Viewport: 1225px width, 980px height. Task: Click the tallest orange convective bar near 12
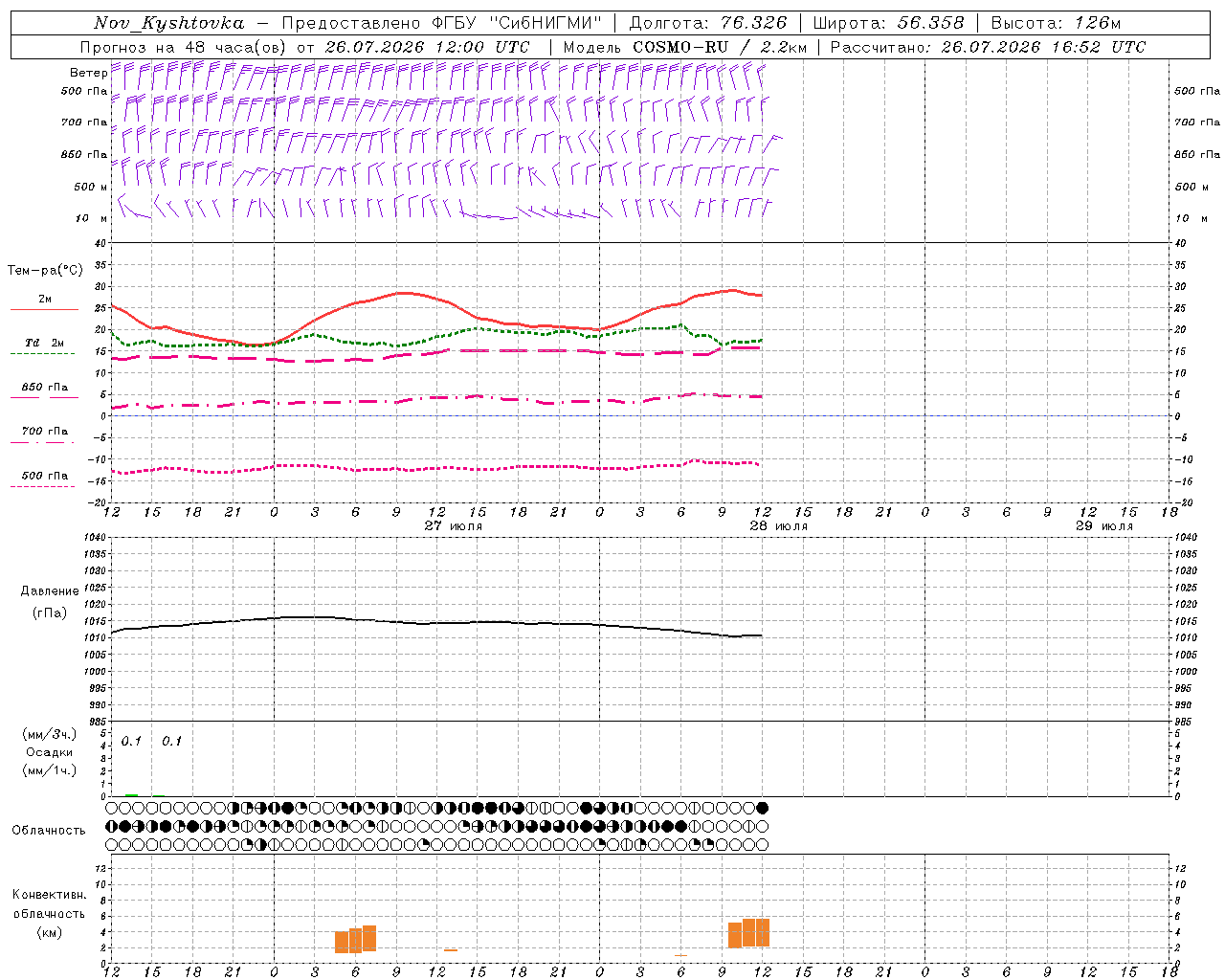762,932
